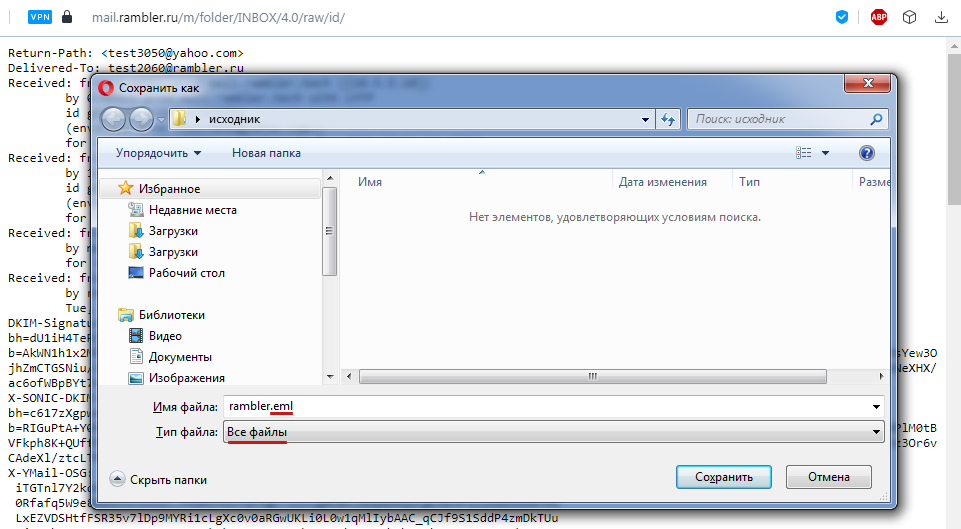
Task: Click the navigation pane scroll up arrow
Action: click(x=330, y=178)
